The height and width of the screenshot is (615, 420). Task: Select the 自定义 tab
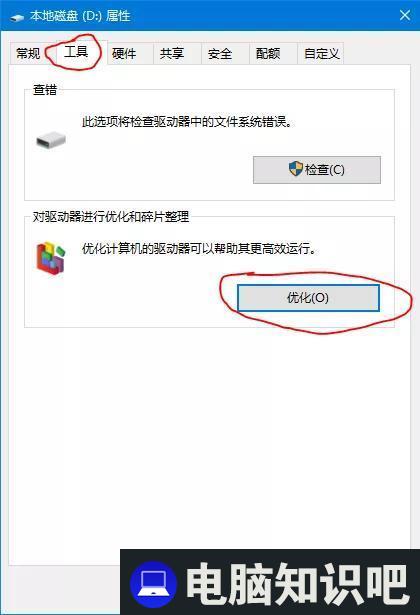pos(321,53)
